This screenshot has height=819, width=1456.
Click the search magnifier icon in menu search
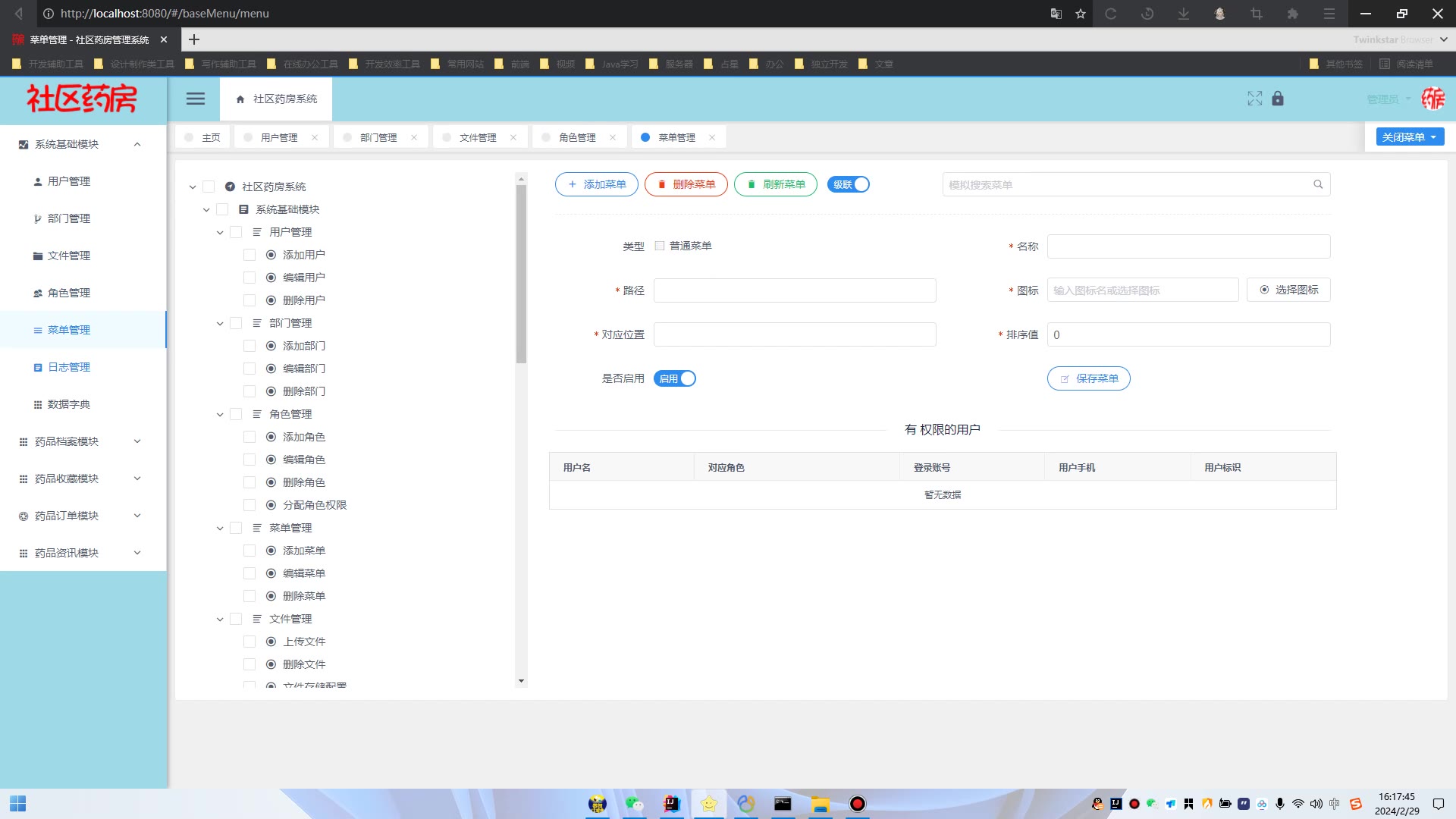(1318, 184)
